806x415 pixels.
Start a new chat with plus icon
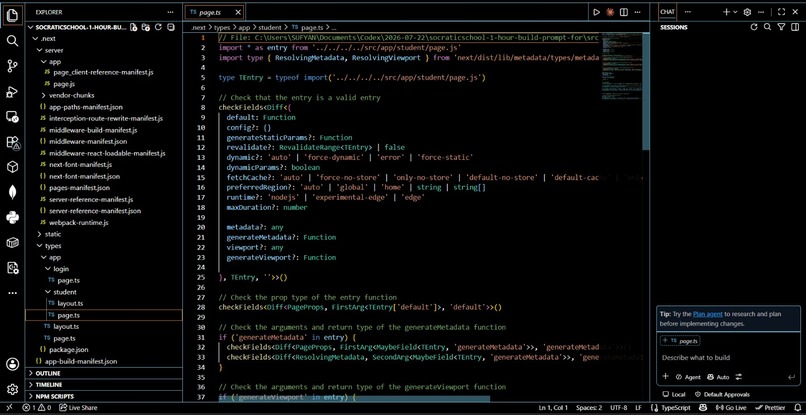point(726,12)
